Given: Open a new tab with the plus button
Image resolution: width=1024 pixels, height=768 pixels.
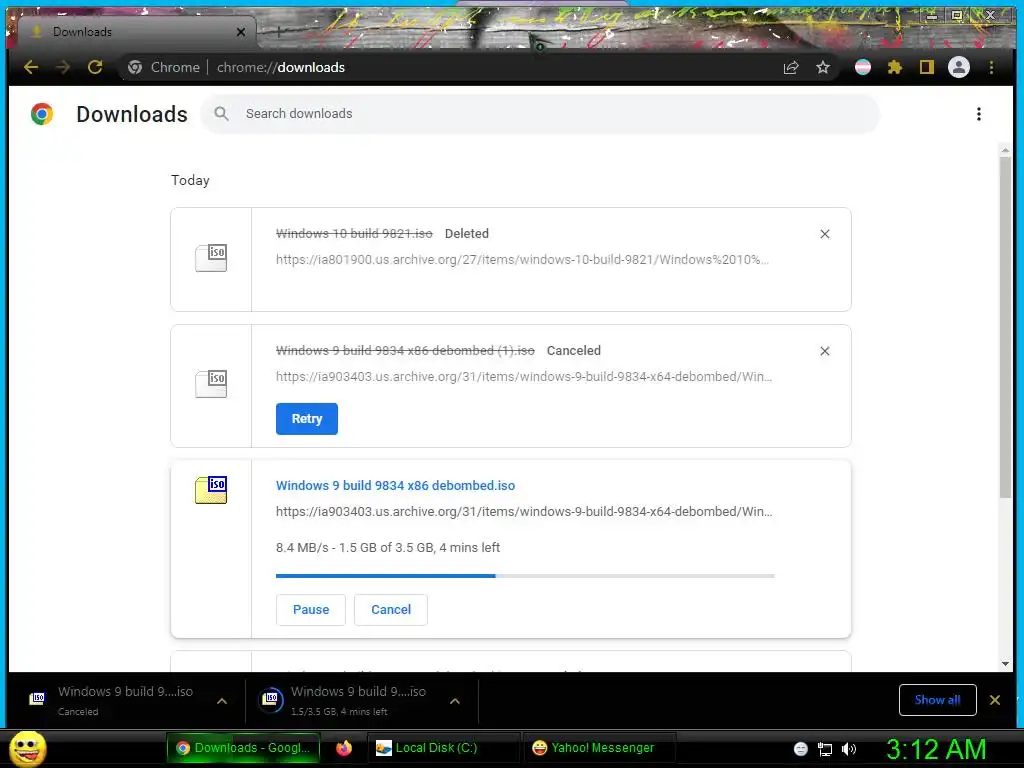Looking at the screenshot, I should click(278, 31).
